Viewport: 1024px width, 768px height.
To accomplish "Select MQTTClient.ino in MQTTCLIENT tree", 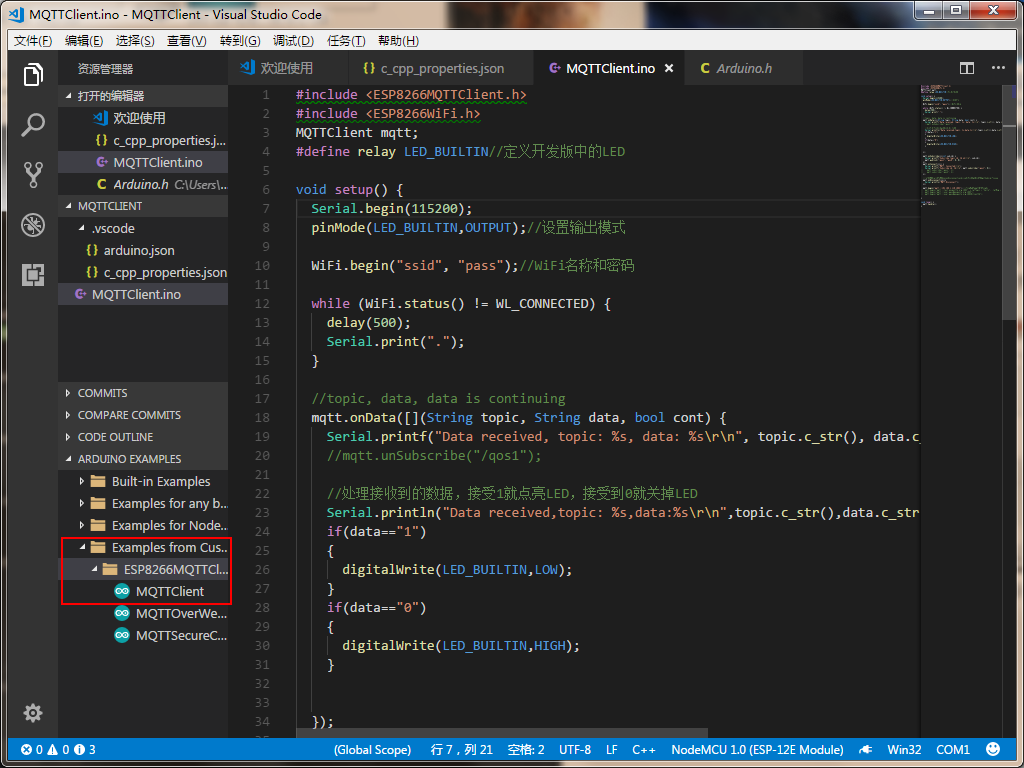I will tap(143, 295).
